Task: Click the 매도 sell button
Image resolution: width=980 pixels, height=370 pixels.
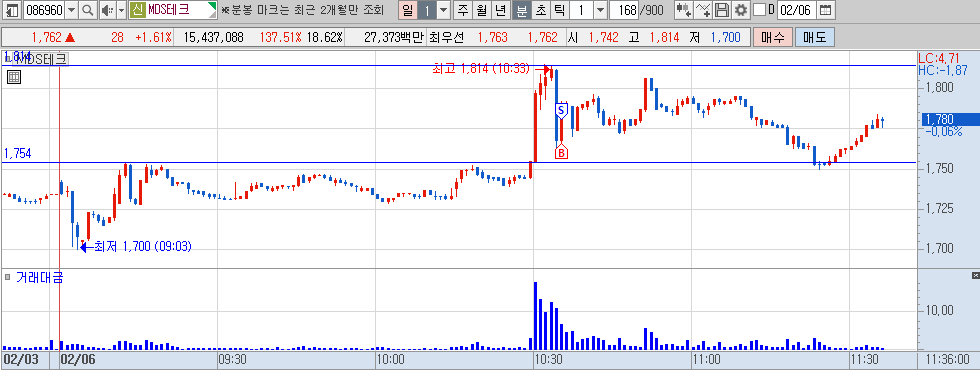Action: coord(814,38)
